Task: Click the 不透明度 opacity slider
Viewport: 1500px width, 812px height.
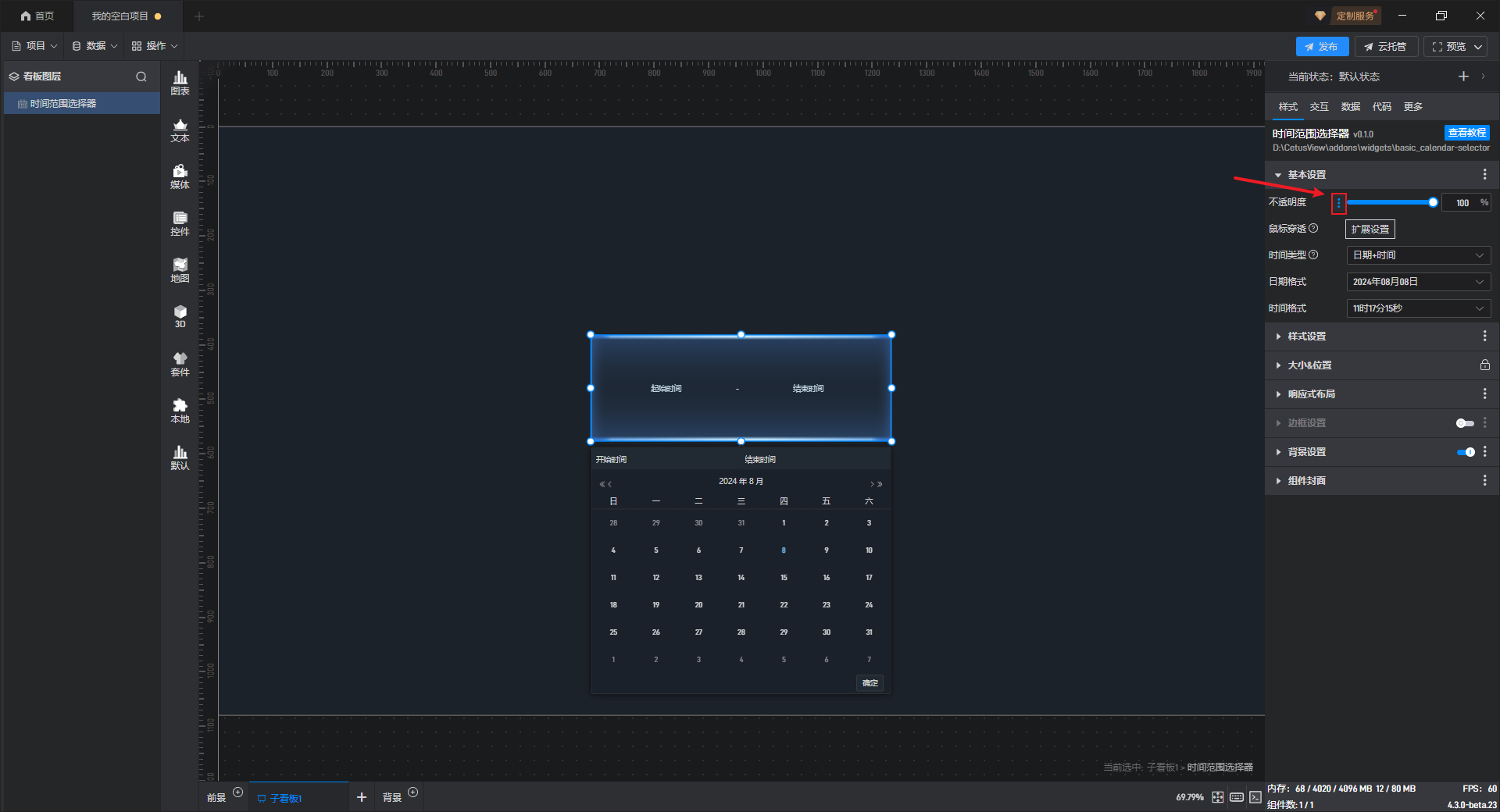Action: pos(1391,202)
